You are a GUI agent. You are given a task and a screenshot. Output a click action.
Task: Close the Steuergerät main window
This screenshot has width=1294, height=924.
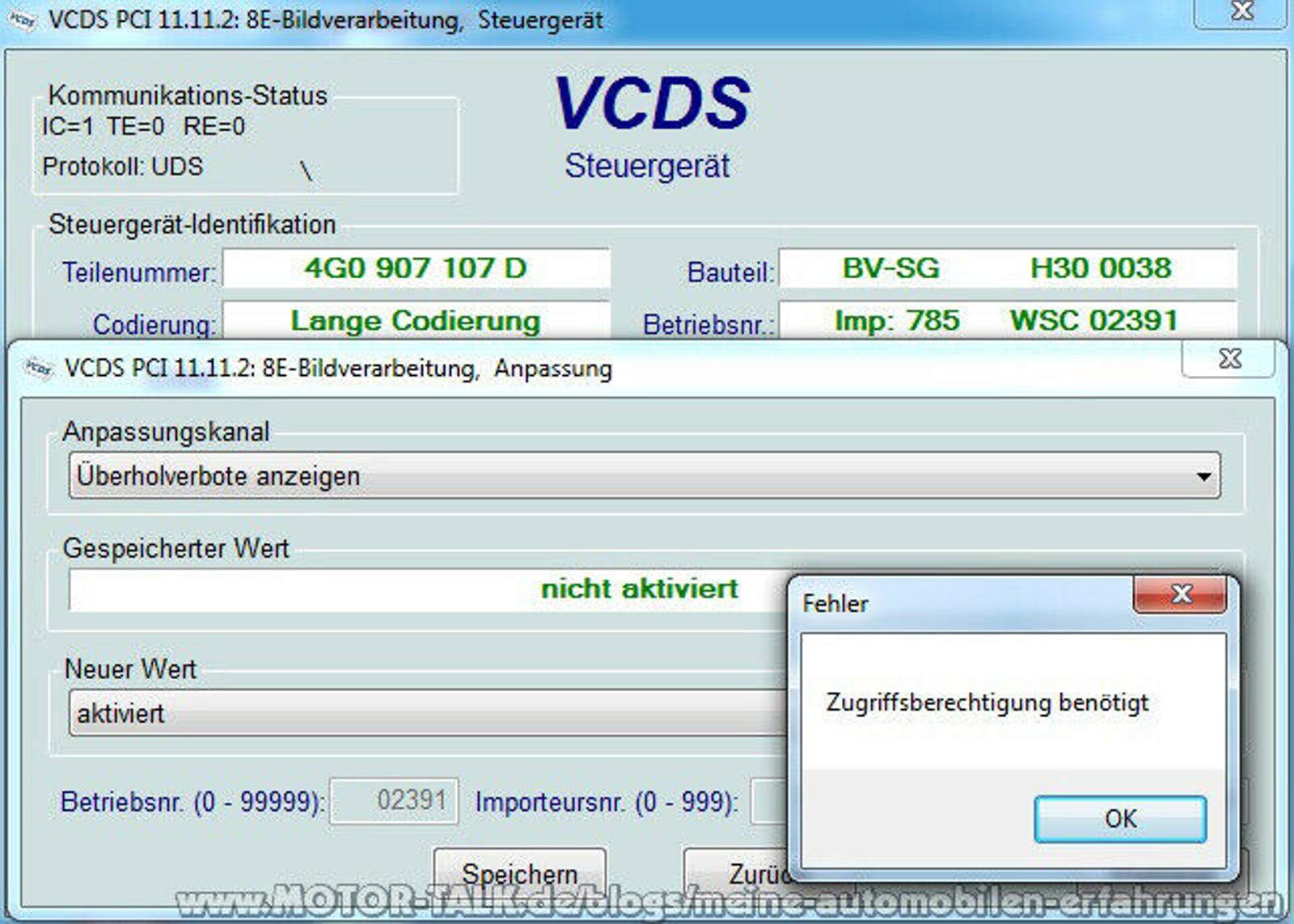[1241, 12]
